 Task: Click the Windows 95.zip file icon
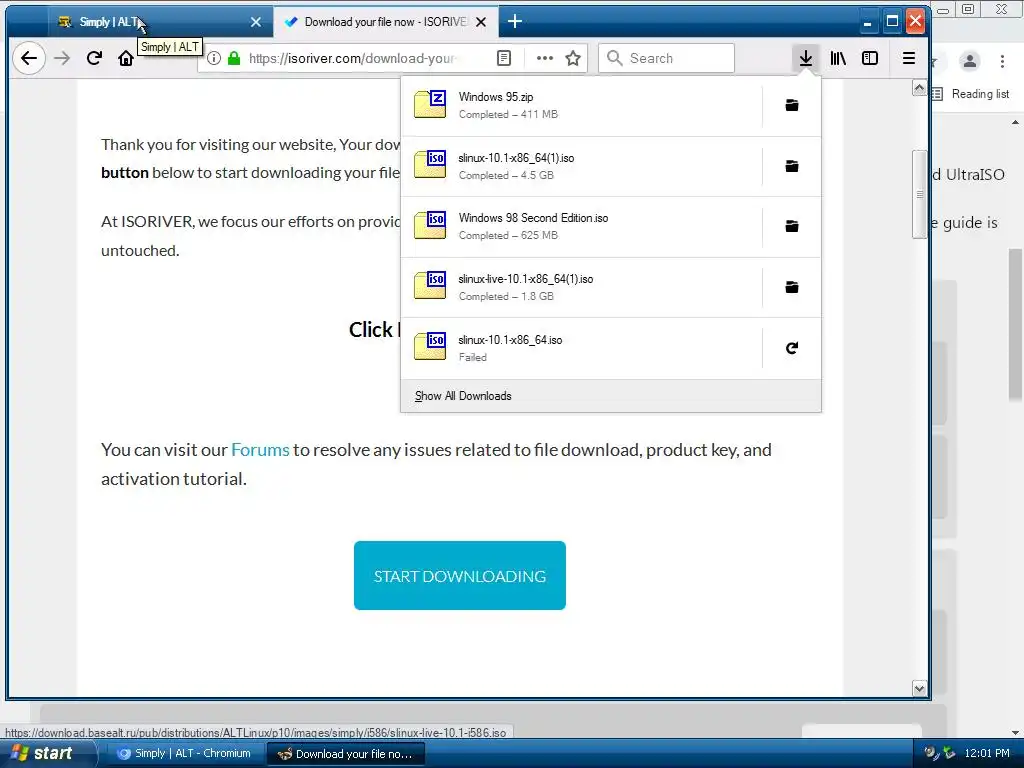tap(430, 104)
